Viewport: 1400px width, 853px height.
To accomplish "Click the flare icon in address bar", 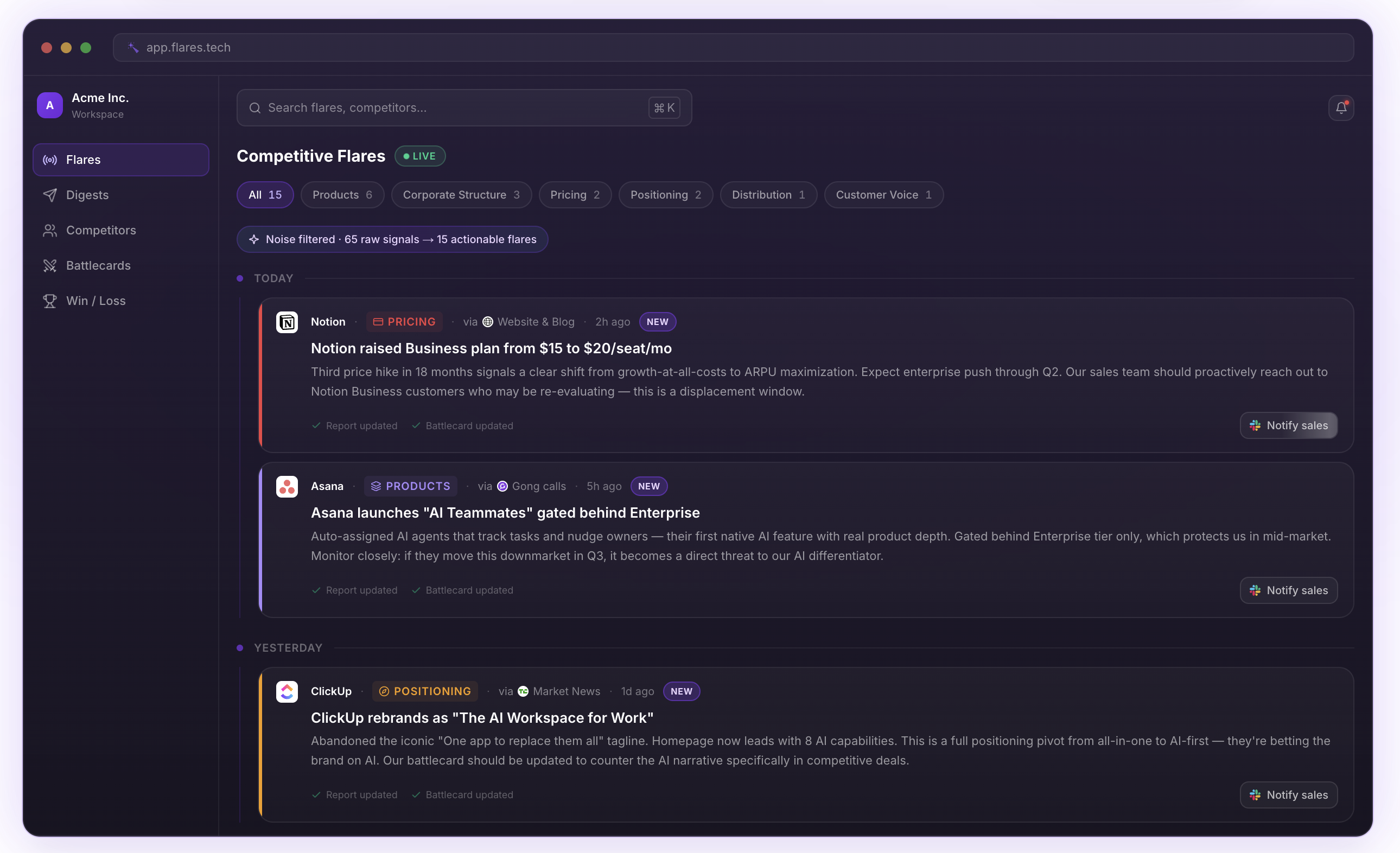I will tap(133, 47).
